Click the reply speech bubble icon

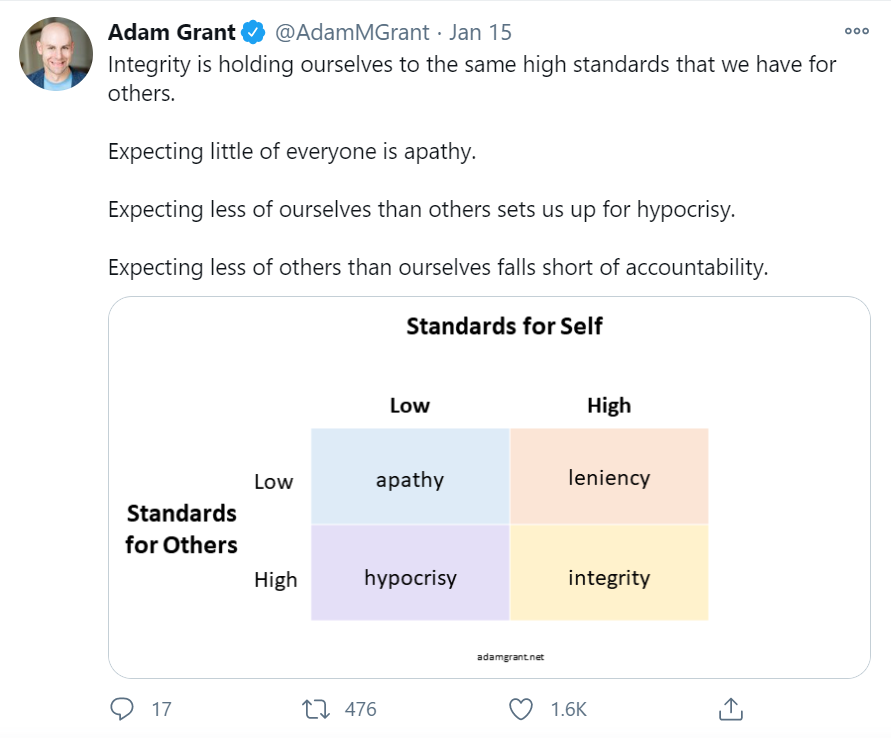[x=122, y=709]
